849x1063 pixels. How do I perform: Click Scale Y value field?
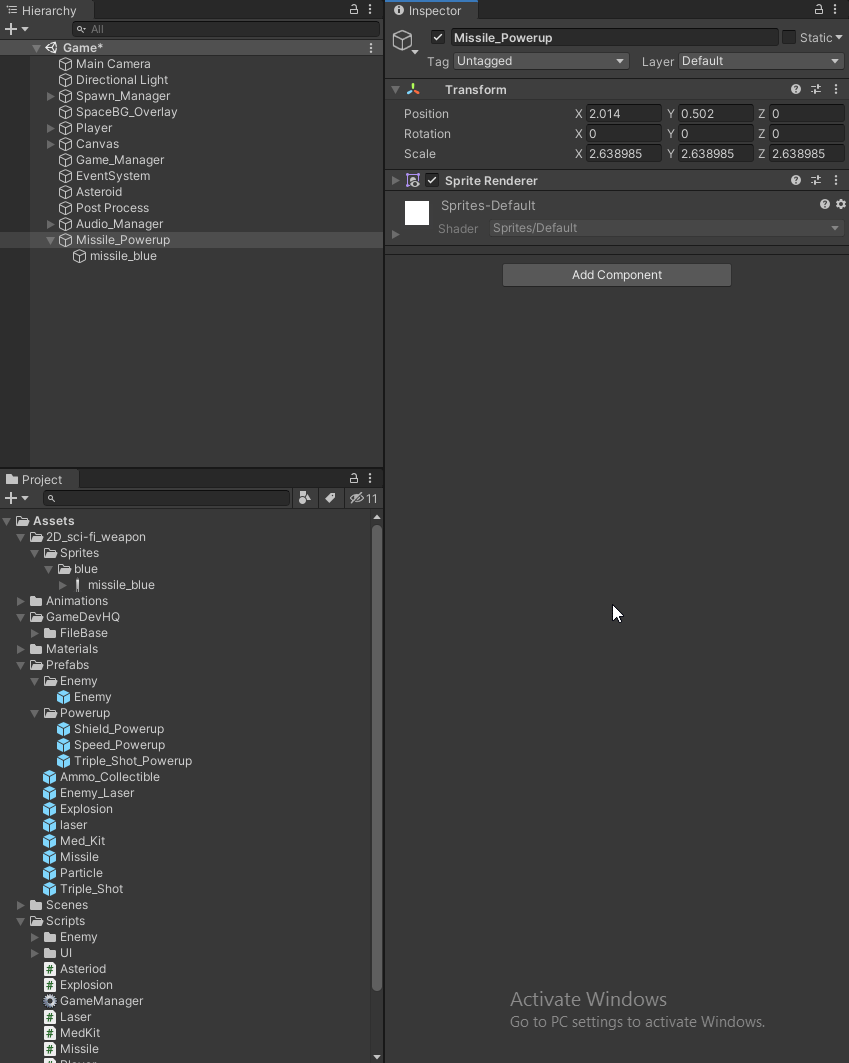(x=715, y=154)
